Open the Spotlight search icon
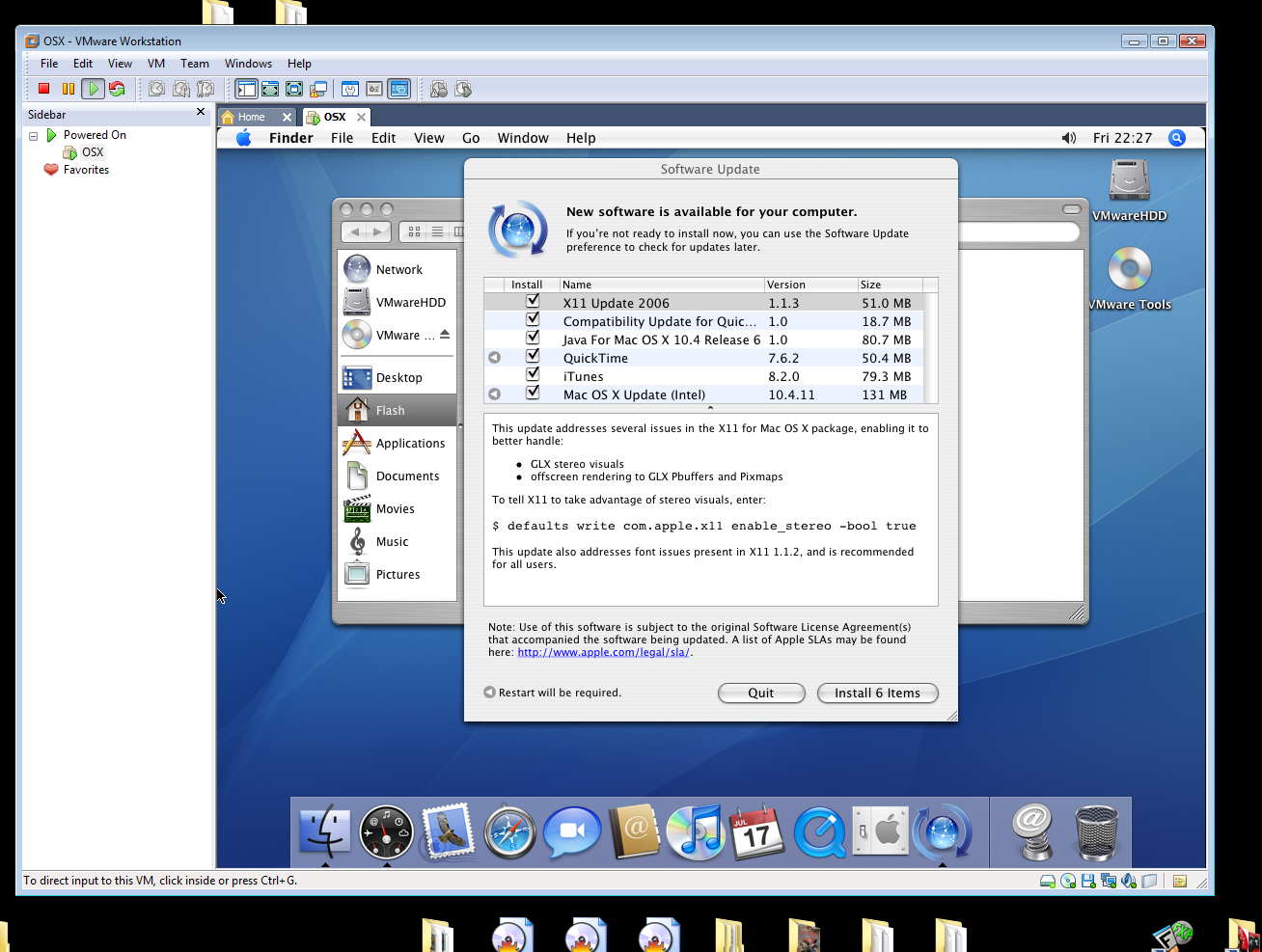The width and height of the screenshot is (1262, 952). click(1177, 138)
